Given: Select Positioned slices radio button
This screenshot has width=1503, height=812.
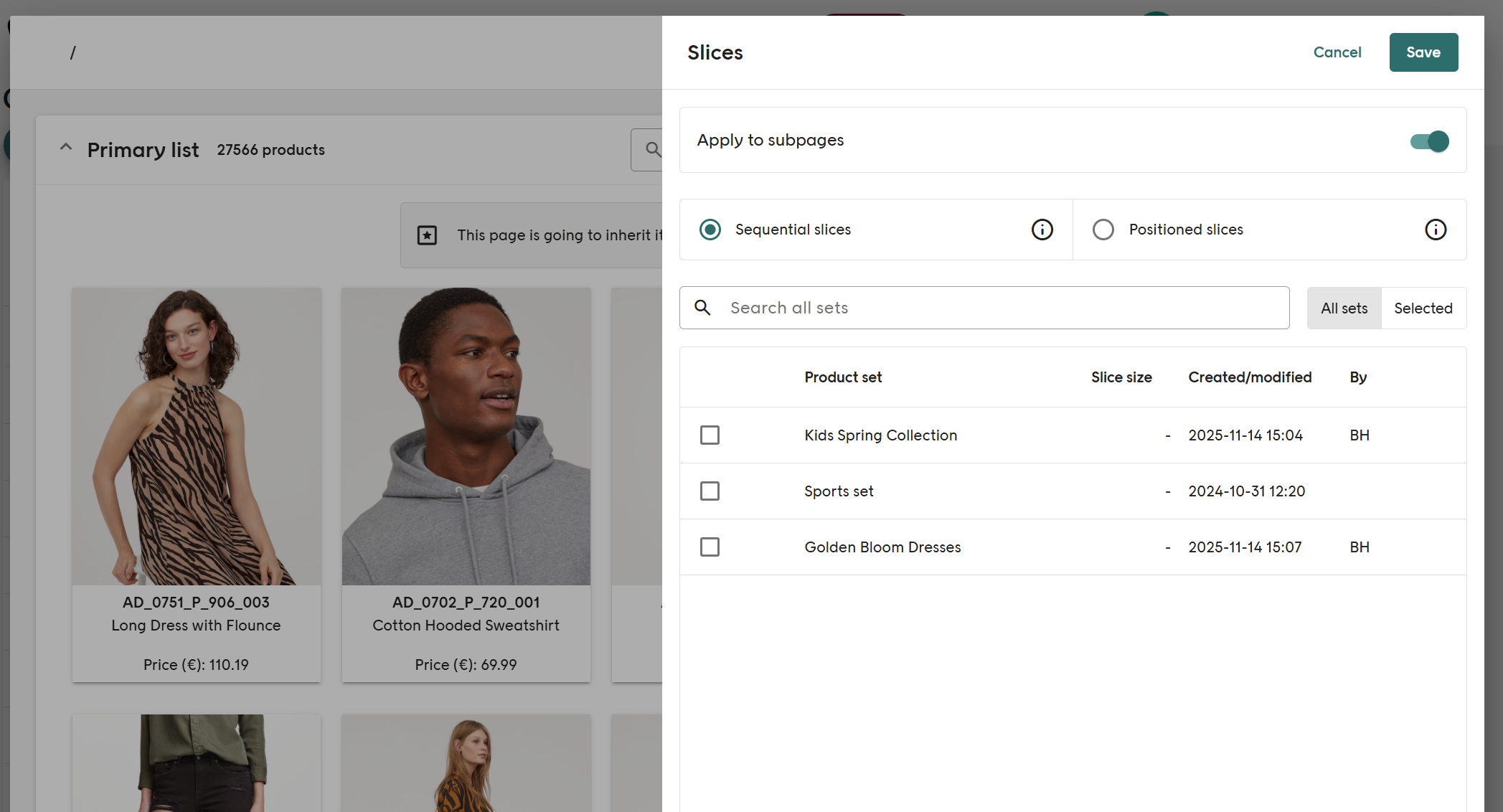Looking at the screenshot, I should click(1103, 230).
